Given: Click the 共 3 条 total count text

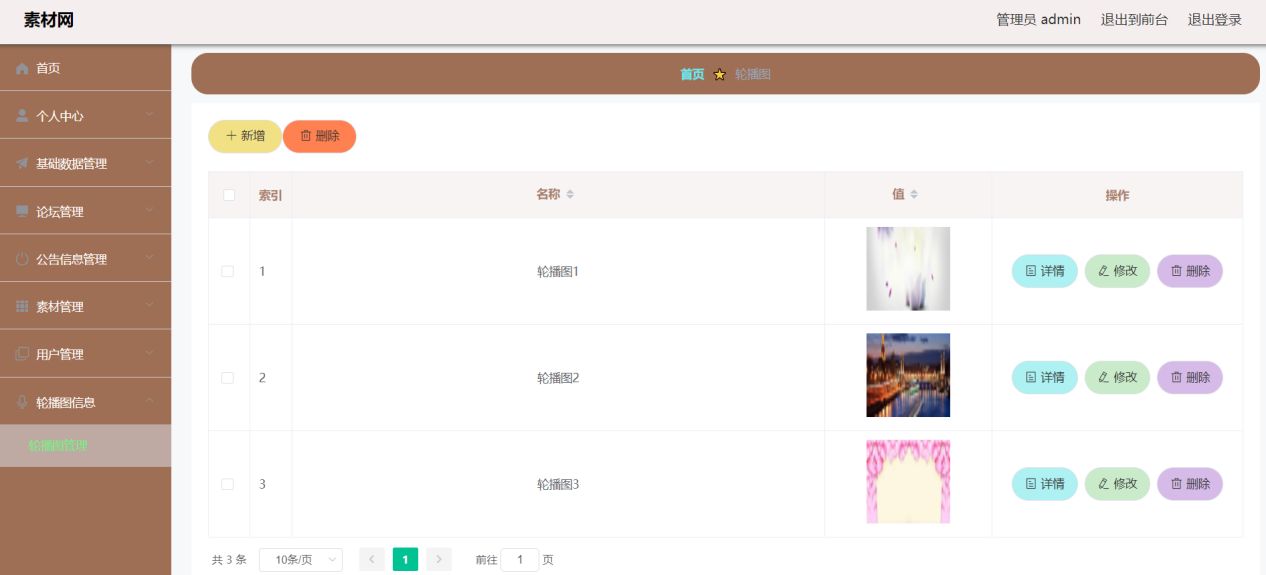Looking at the screenshot, I should click(x=229, y=560).
